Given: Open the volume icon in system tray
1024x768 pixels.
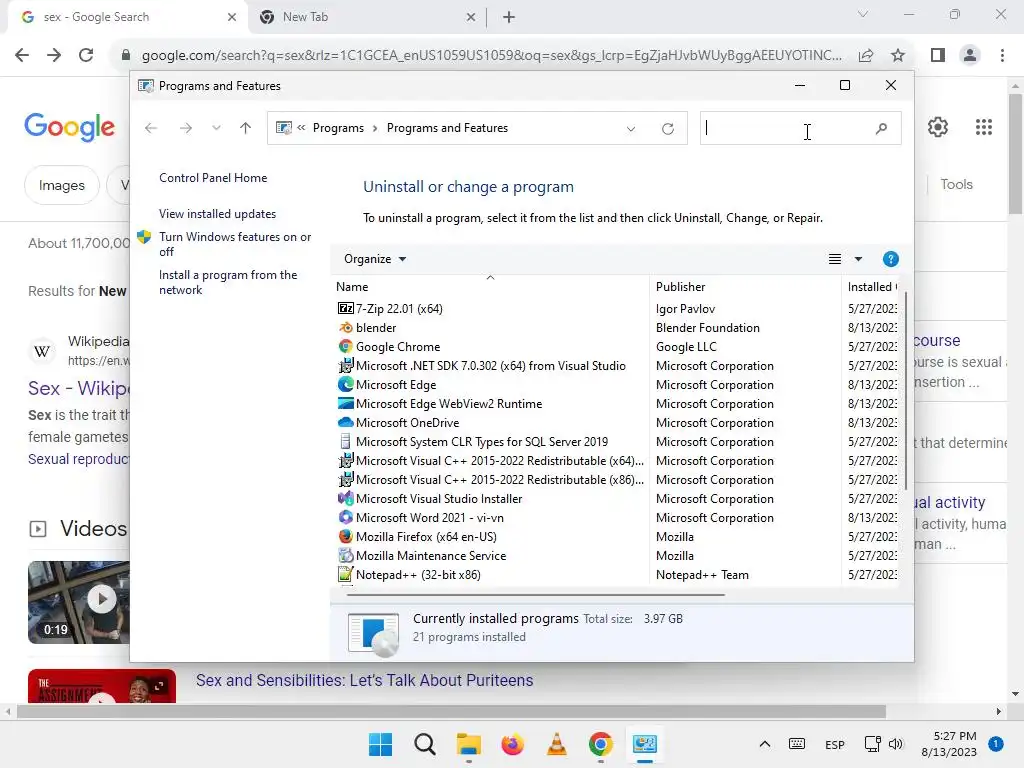Looking at the screenshot, I should point(895,744).
